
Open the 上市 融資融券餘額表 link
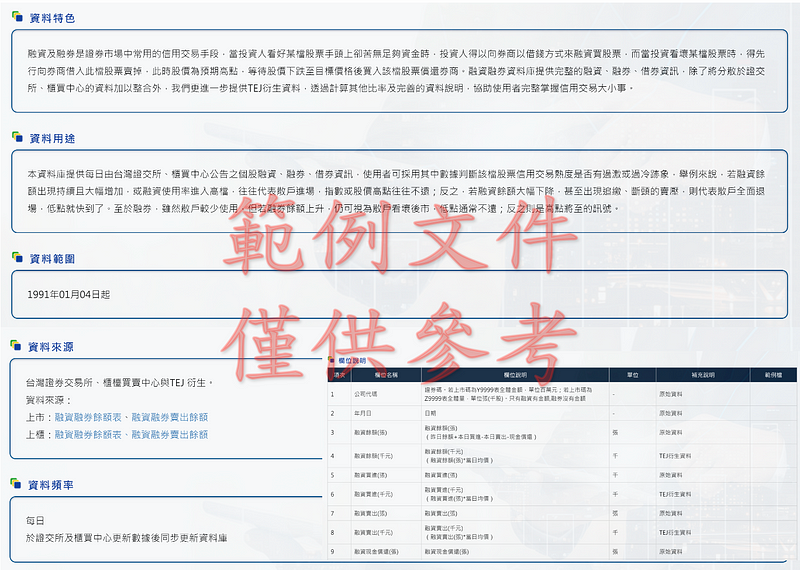(91, 417)
